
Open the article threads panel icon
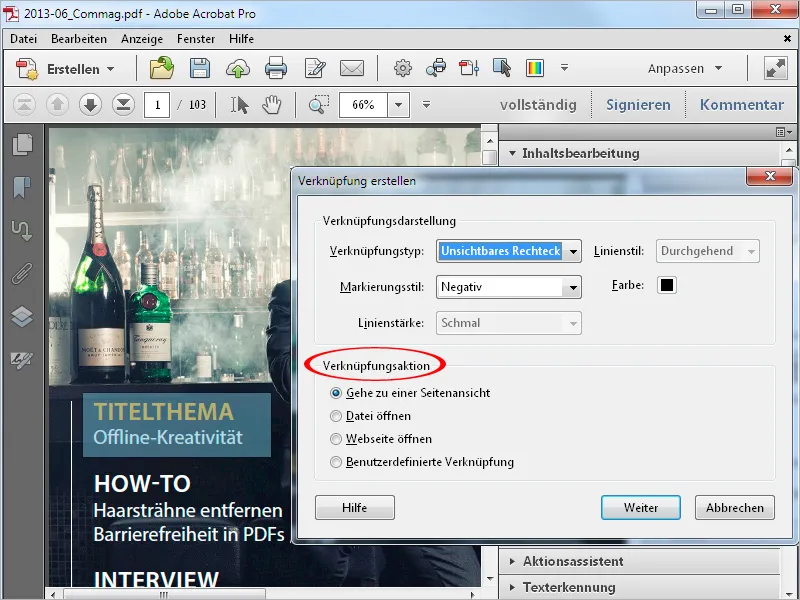(x=22, y=231)
